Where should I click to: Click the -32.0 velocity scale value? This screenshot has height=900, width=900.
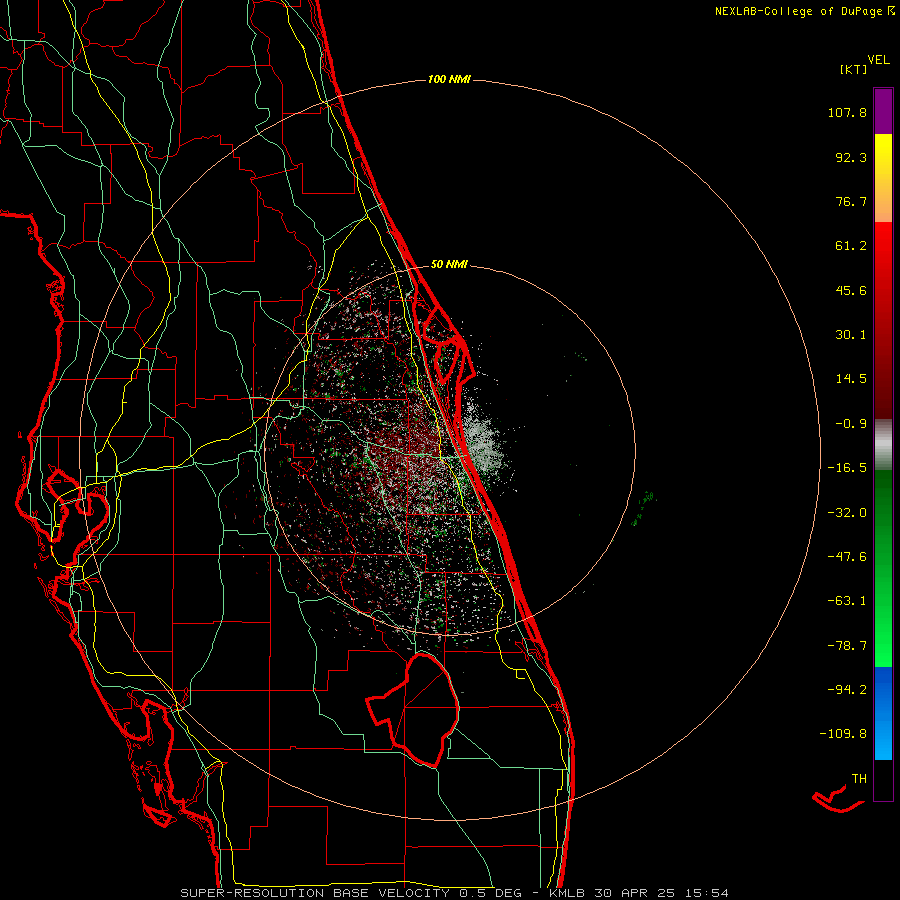847,513
